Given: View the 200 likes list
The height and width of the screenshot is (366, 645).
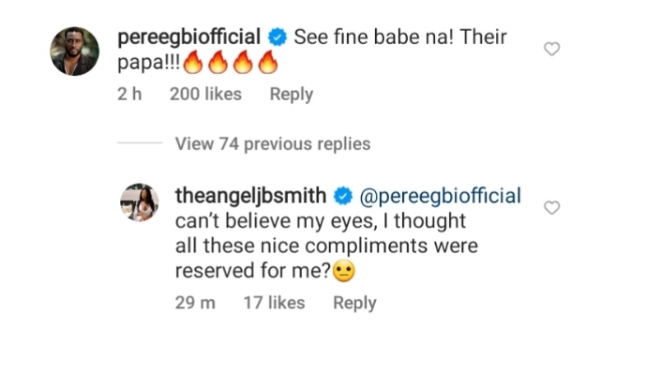Looking at the screenshot, I should click(206, 94).
